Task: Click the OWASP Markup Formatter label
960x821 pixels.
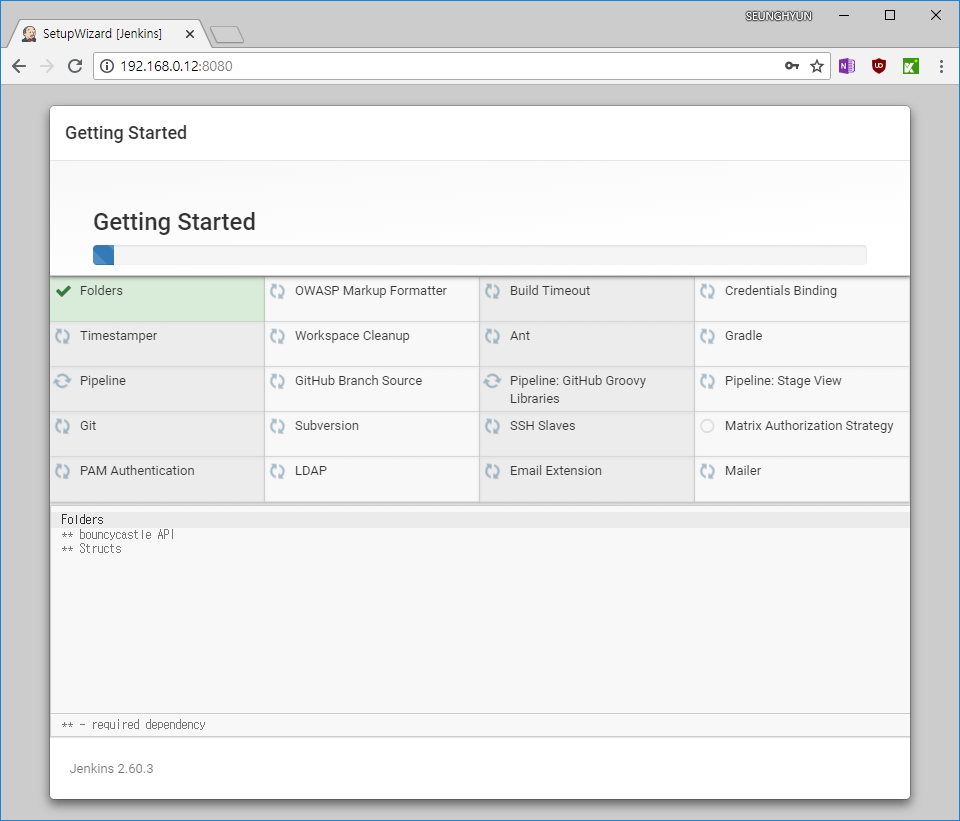Action: coord(371,291)
